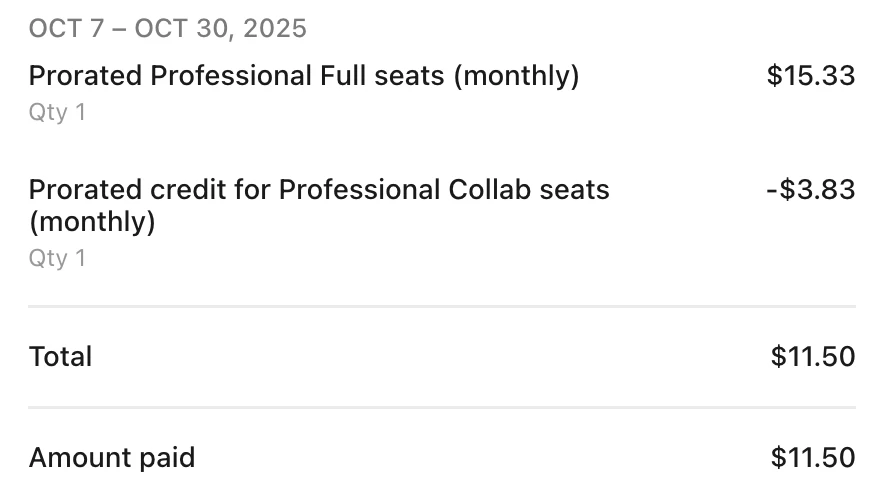This screenshot has height=496, width=887.
Task: Click the word (monthly) on Collab seats line
Action: [x=92, y=222]
